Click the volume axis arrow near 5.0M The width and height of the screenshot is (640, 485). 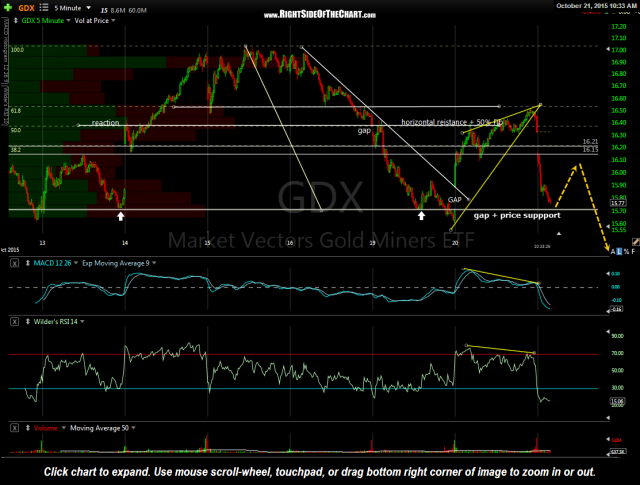click(608, 440)
